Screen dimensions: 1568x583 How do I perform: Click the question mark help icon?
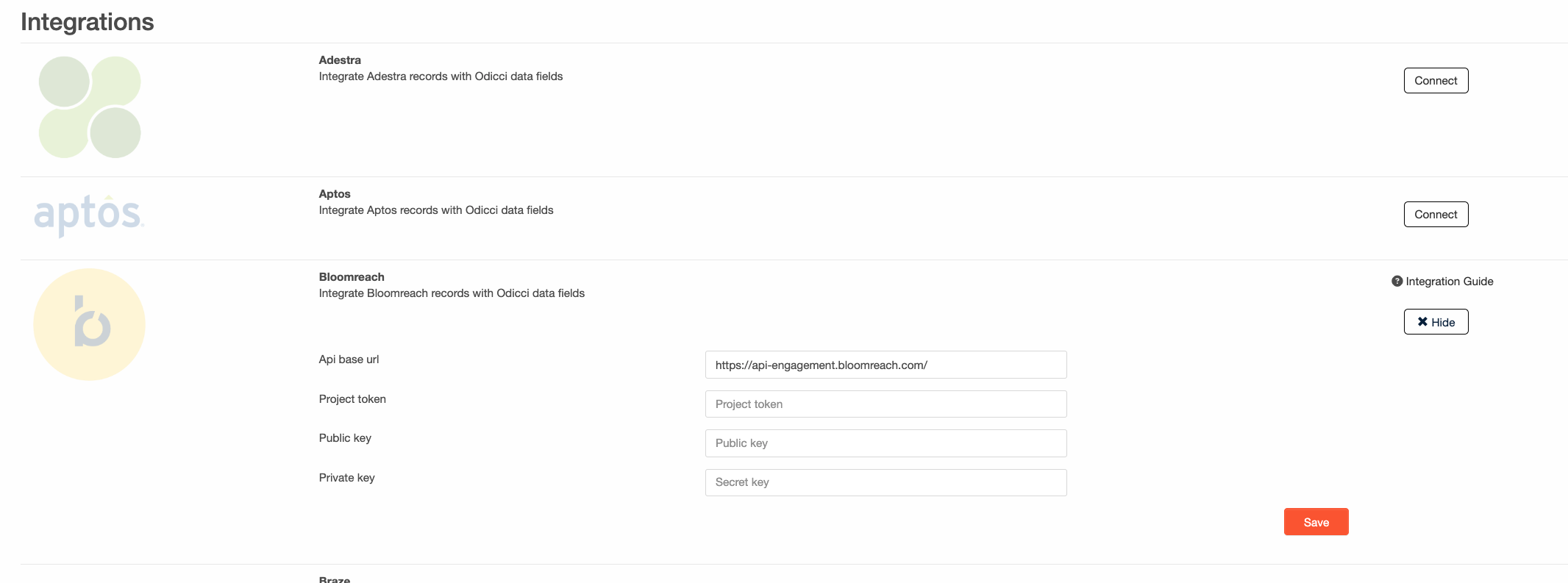[x=1397, y=281]
